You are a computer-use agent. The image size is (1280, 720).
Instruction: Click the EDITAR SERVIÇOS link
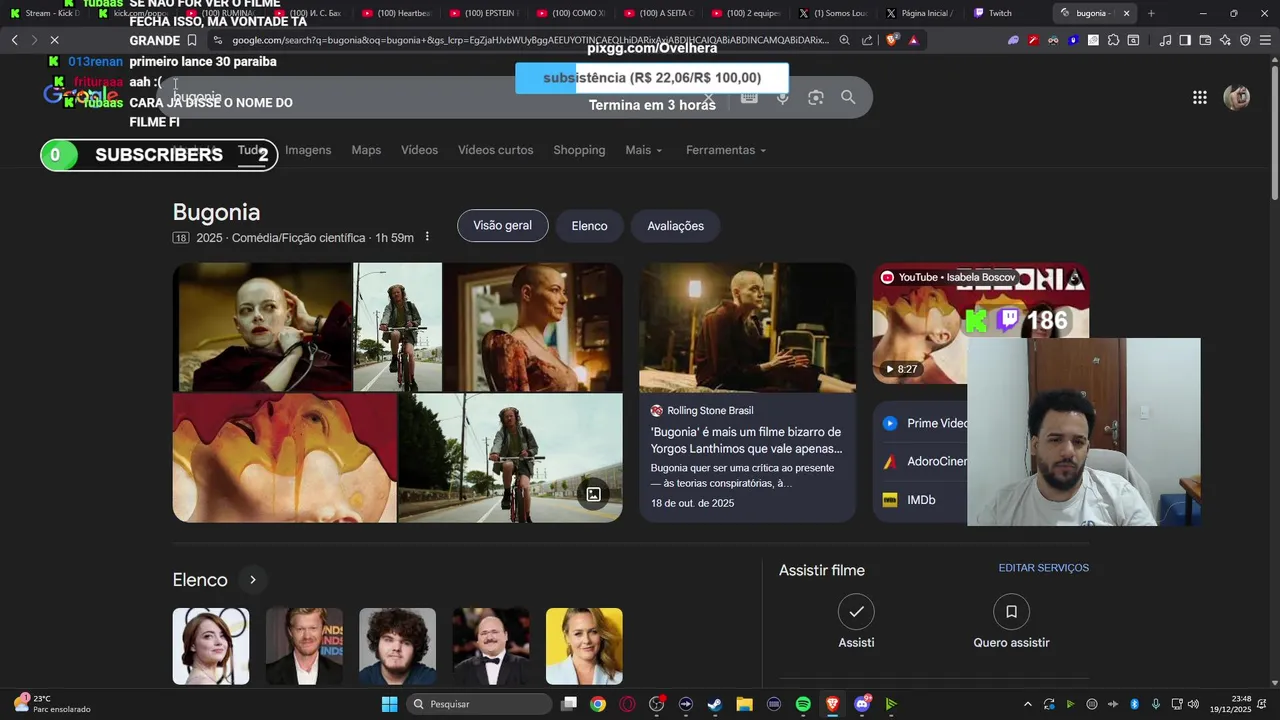pyautogui.click(x=1043, y=568)
